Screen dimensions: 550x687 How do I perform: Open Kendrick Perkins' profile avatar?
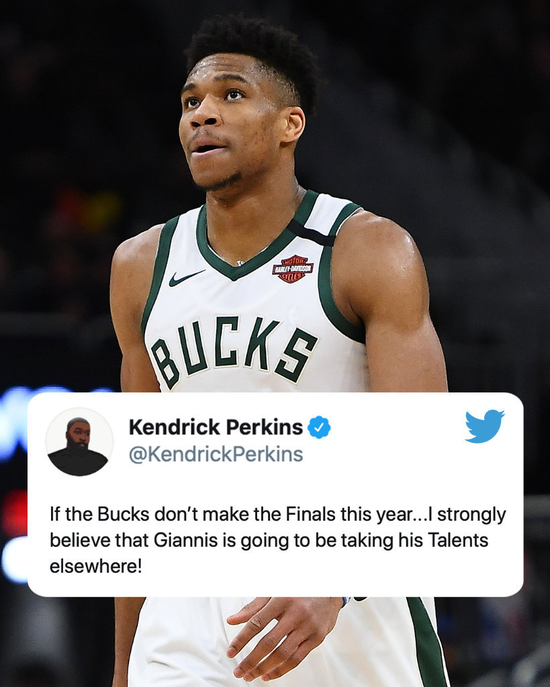[x=79, y=442]
